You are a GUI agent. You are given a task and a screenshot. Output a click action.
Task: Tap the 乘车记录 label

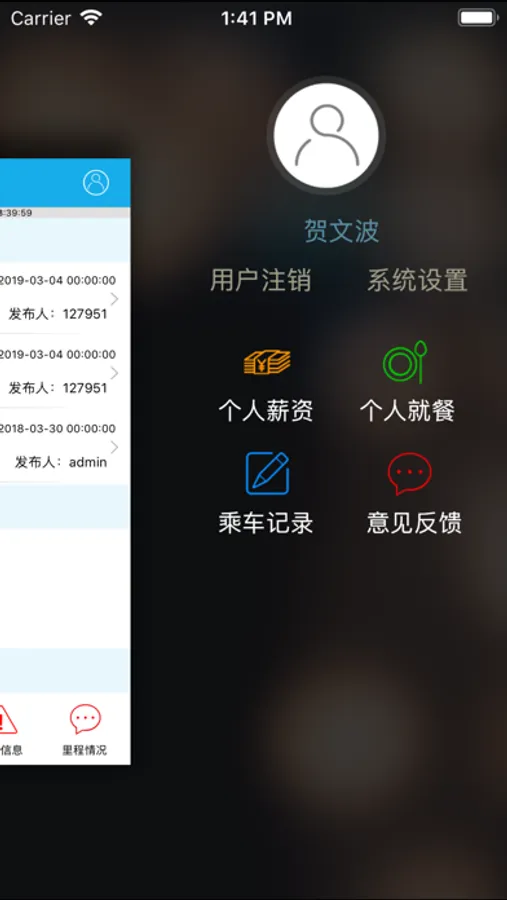tap(266, 523)
